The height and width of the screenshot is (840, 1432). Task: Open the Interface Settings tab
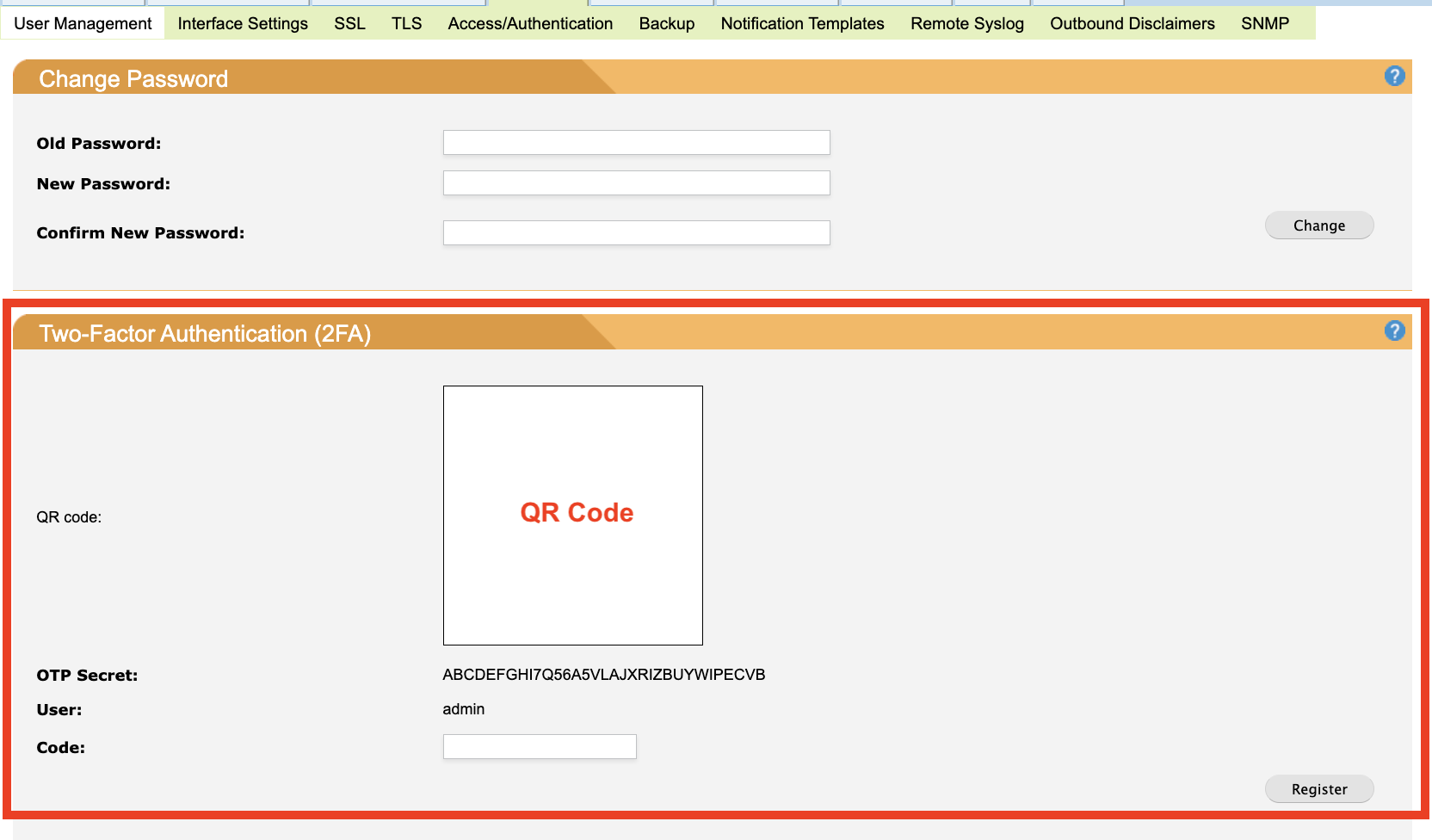tap(243, 23)
